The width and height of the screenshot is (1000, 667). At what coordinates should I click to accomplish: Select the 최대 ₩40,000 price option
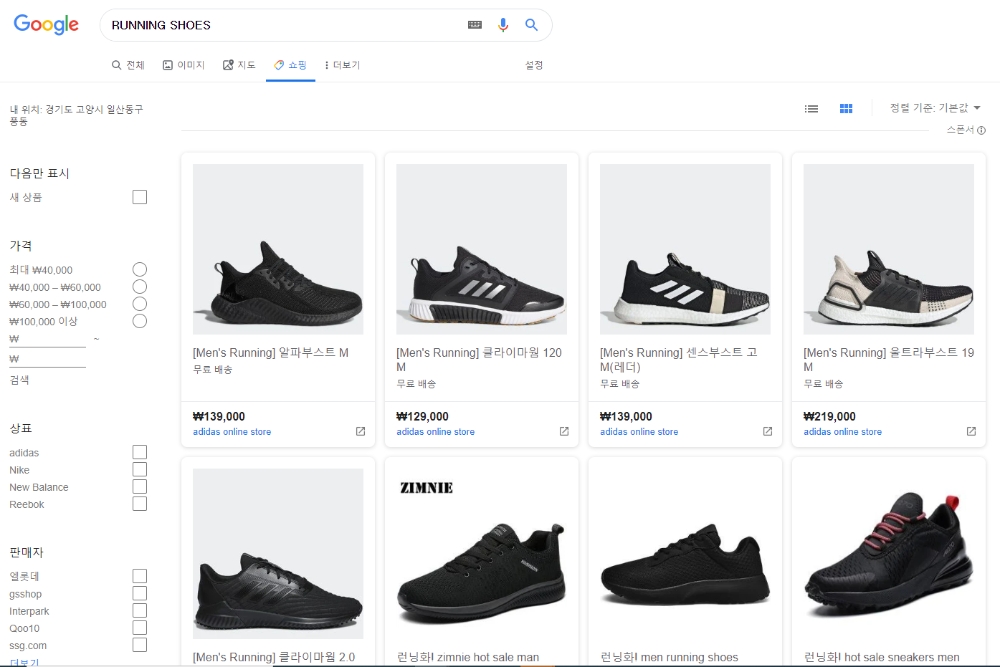point(140,270)
